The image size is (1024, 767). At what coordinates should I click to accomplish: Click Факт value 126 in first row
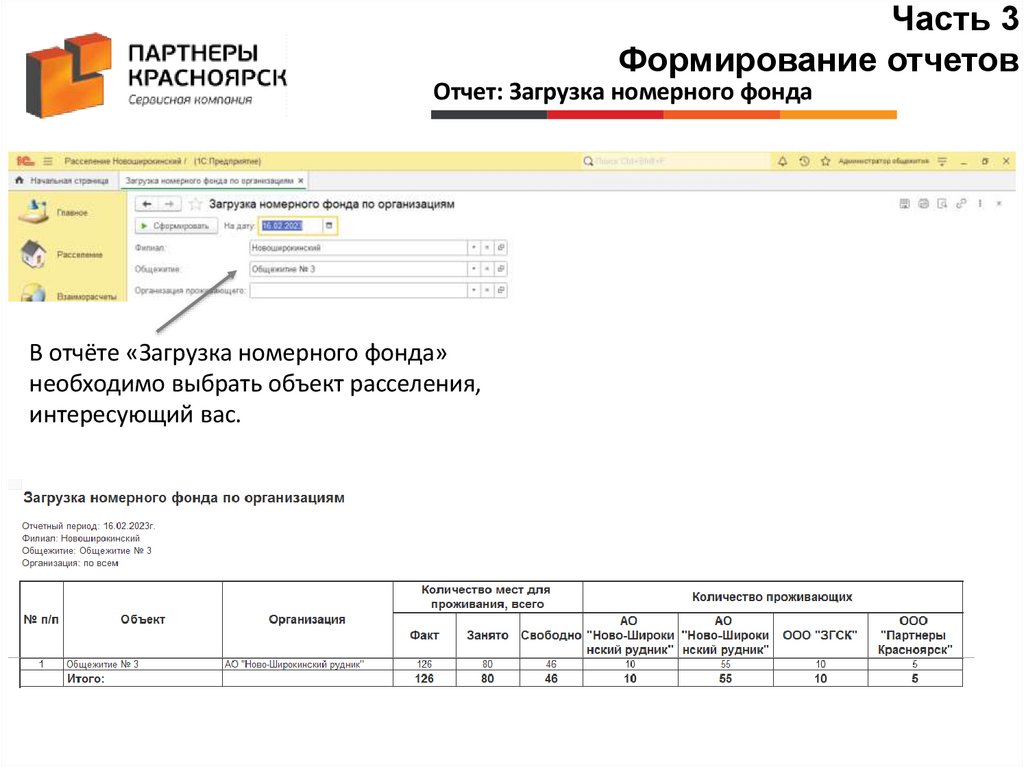424,664
